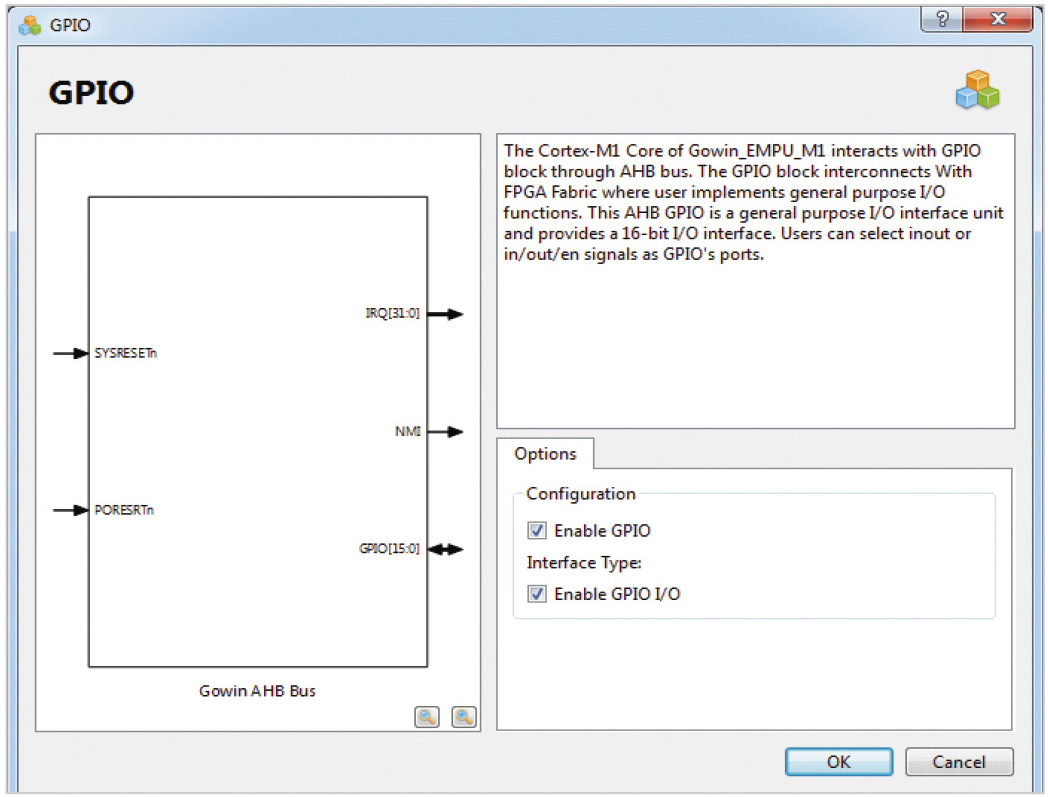Image resolution: width=1048 pixels, height=797 pixels.
Task: Click the question mark help button
Action: (942, 21)
